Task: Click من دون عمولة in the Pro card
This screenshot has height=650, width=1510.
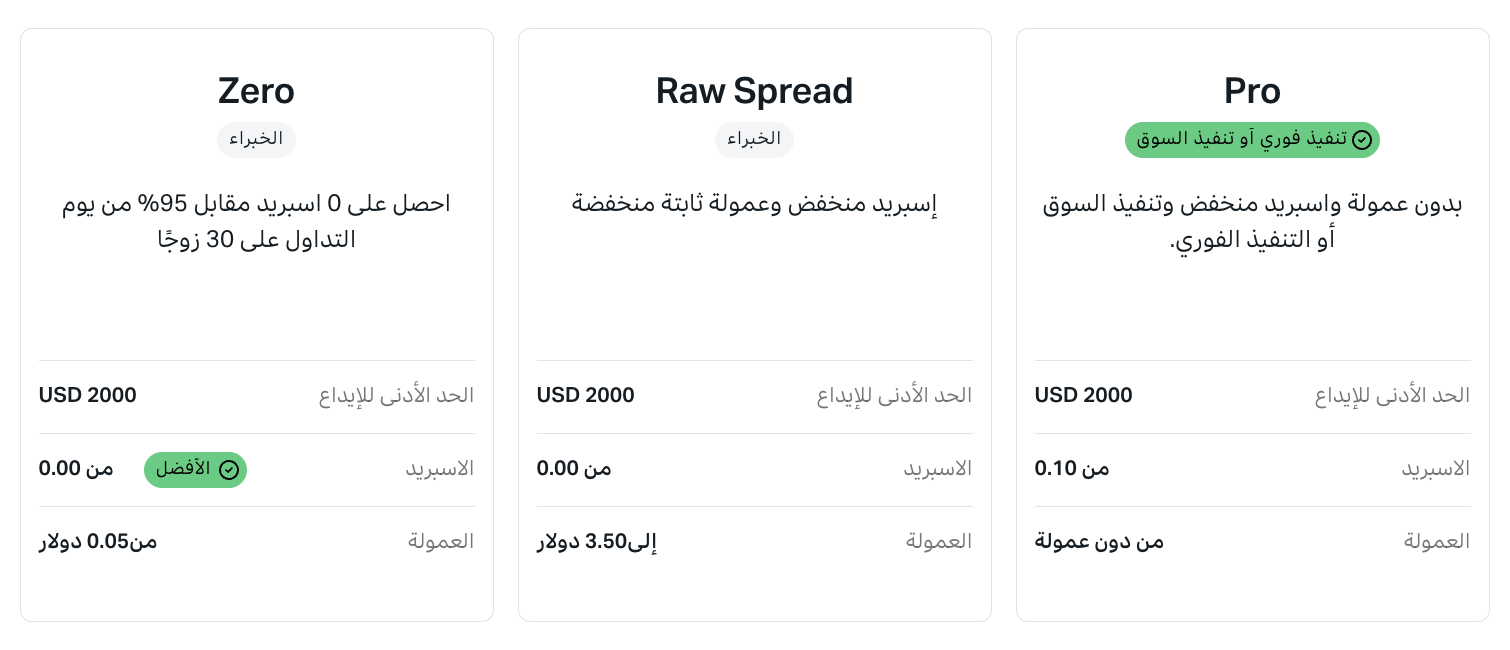Action: pyautogui.click(x=1099, y=541)
